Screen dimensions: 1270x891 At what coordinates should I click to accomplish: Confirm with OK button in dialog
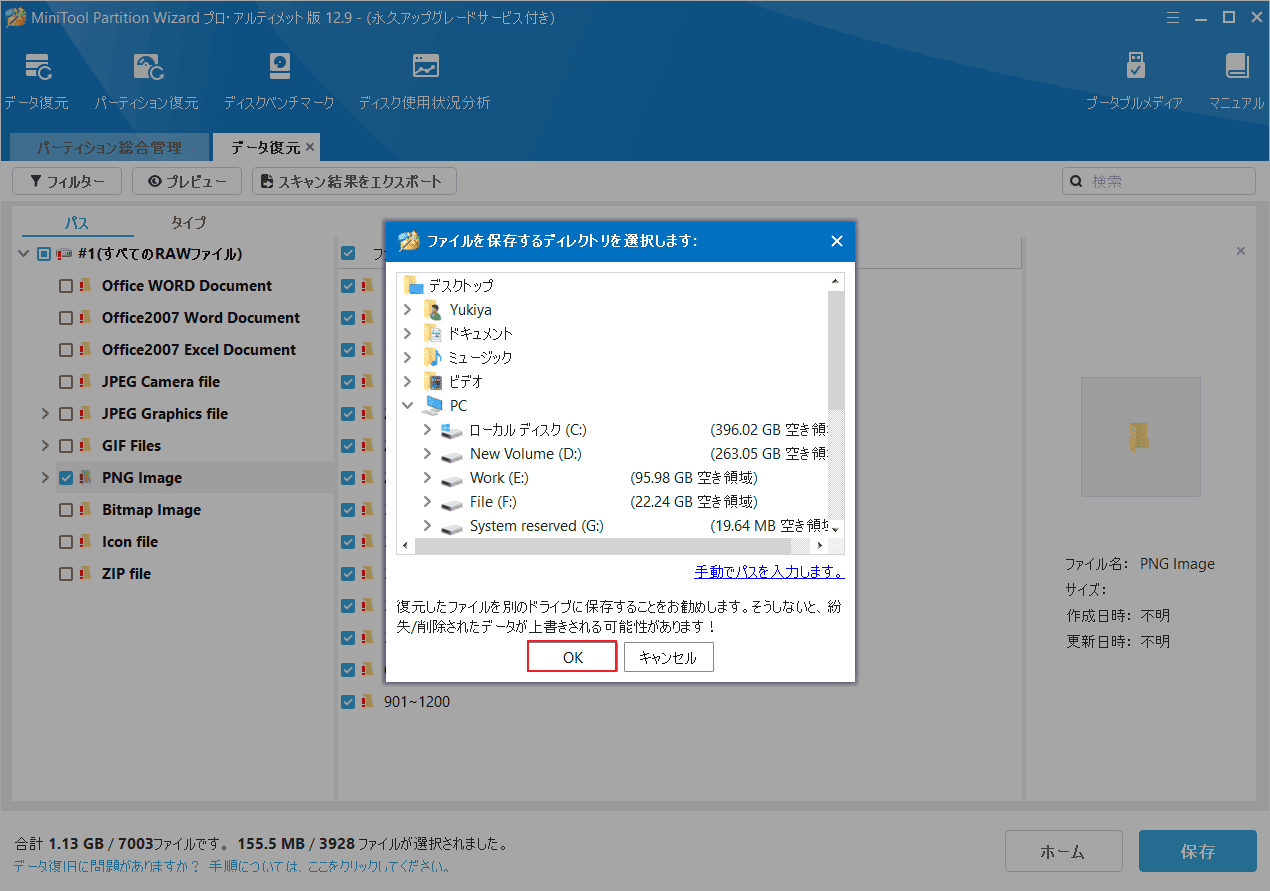tap(572, 657)
